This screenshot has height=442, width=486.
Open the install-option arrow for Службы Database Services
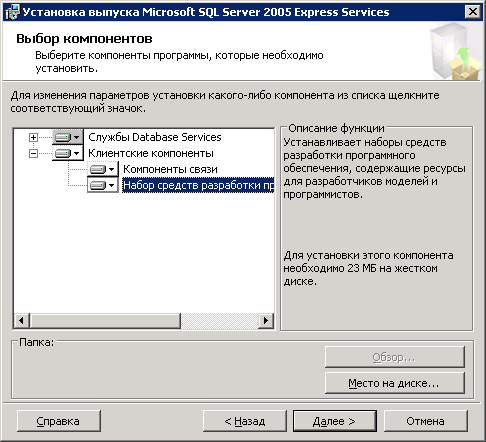[x=77, y=137]
